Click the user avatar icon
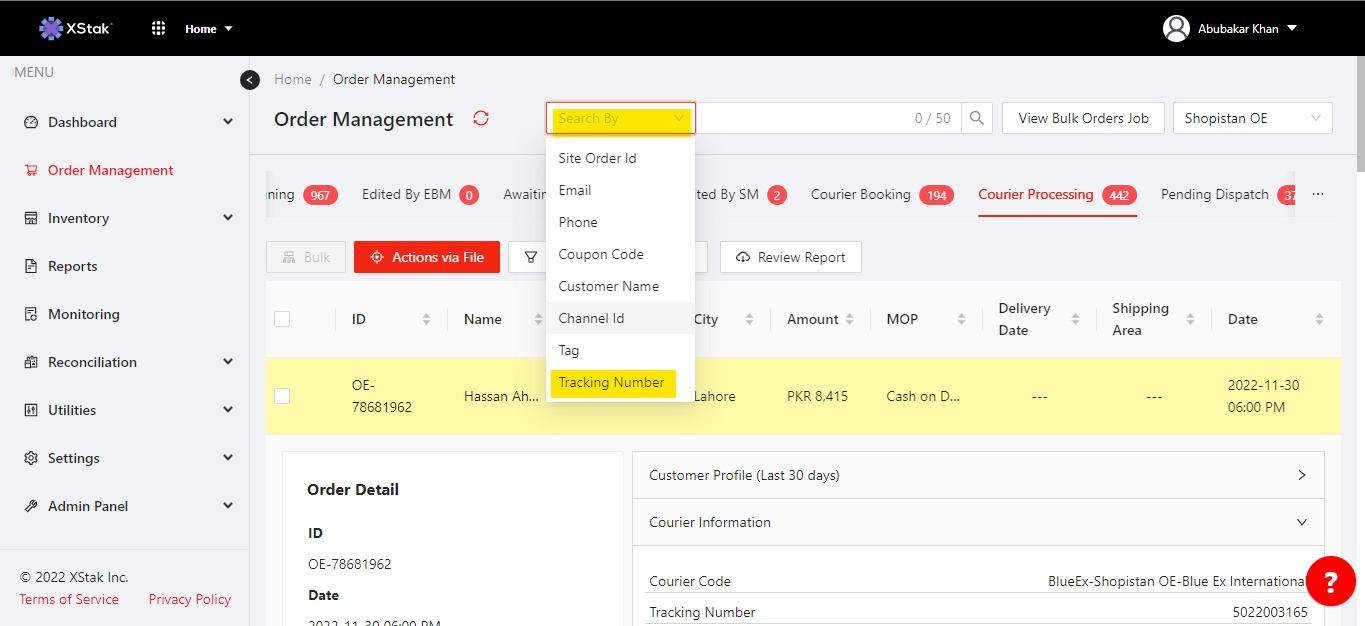Image resolution: width=1365 pixels, height=626 pixels. click(1176, 28)
